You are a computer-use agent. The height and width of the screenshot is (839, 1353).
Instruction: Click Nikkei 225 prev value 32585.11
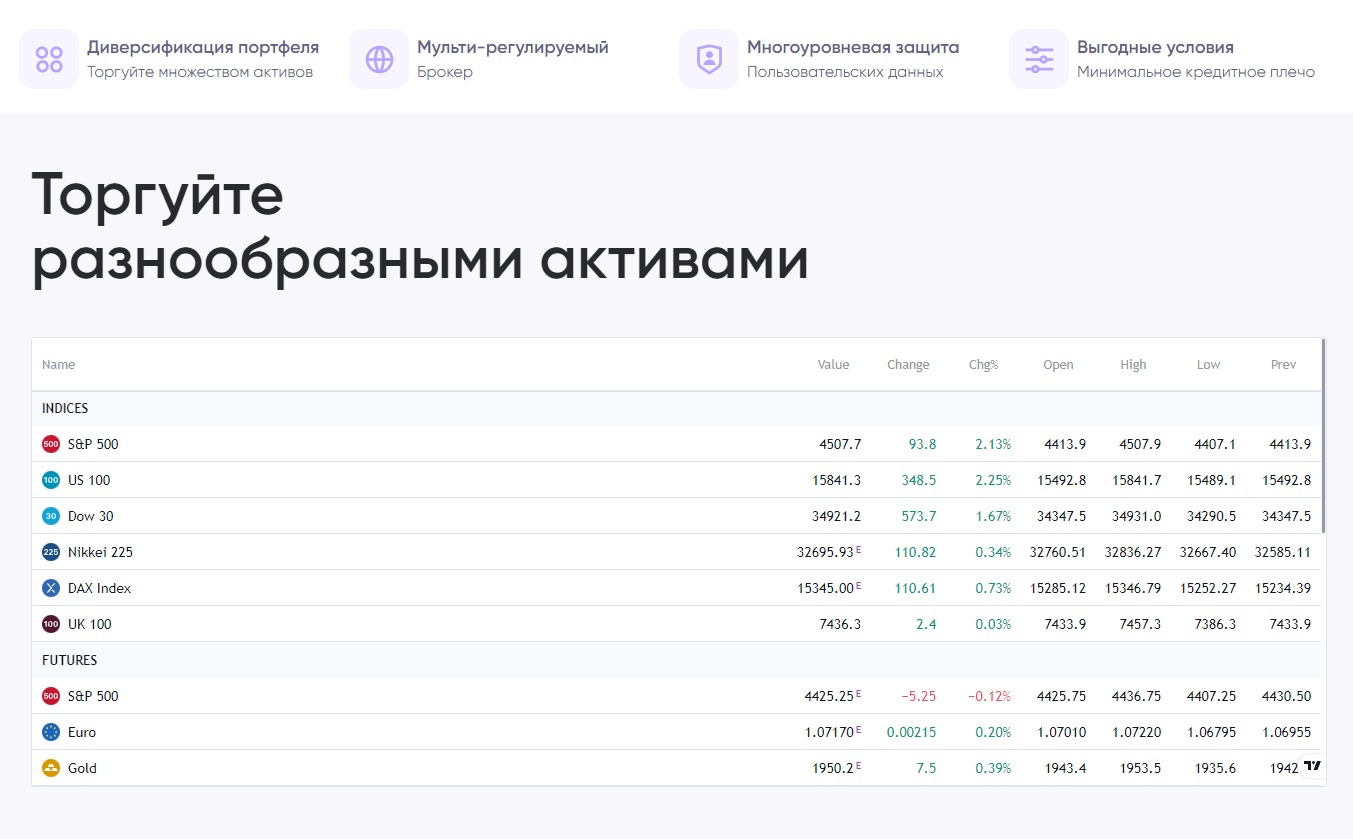pos(1283,552)
